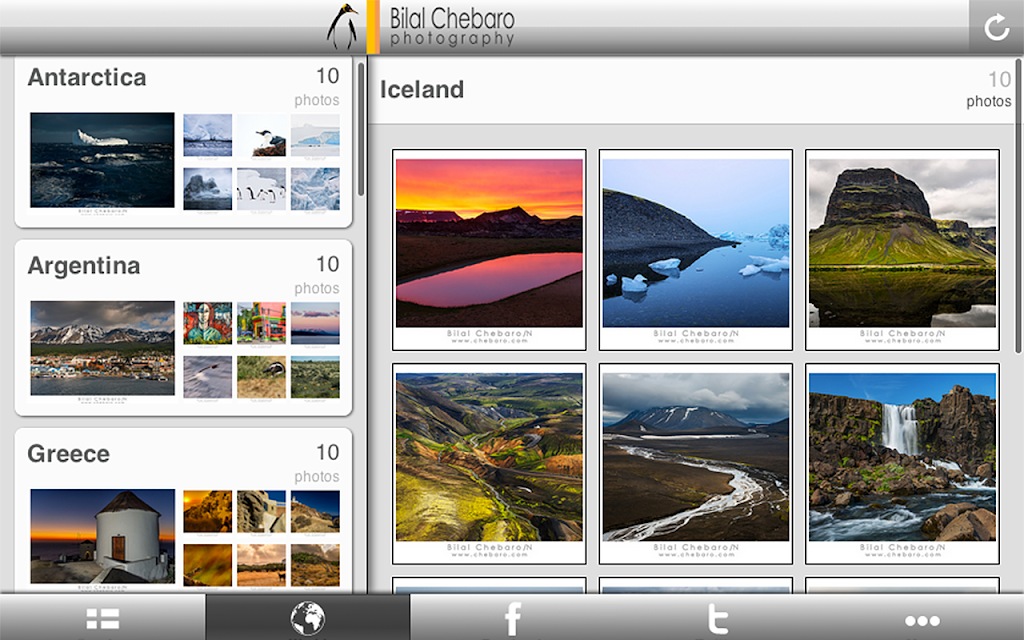View Greece golden sunset cliff thumbnail
This screenshot has width=1024, height=640.
(208, 511)
